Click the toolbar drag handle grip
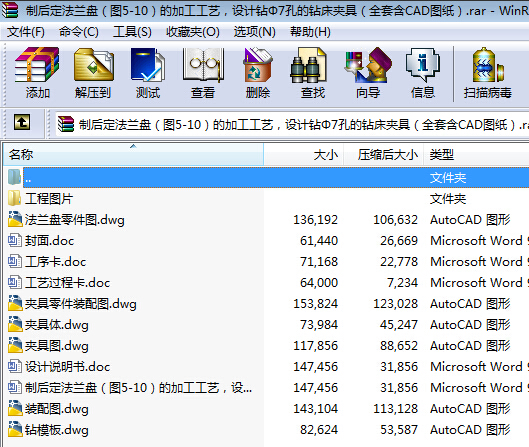This screenshot has height=447, width=529. point(5,74)
